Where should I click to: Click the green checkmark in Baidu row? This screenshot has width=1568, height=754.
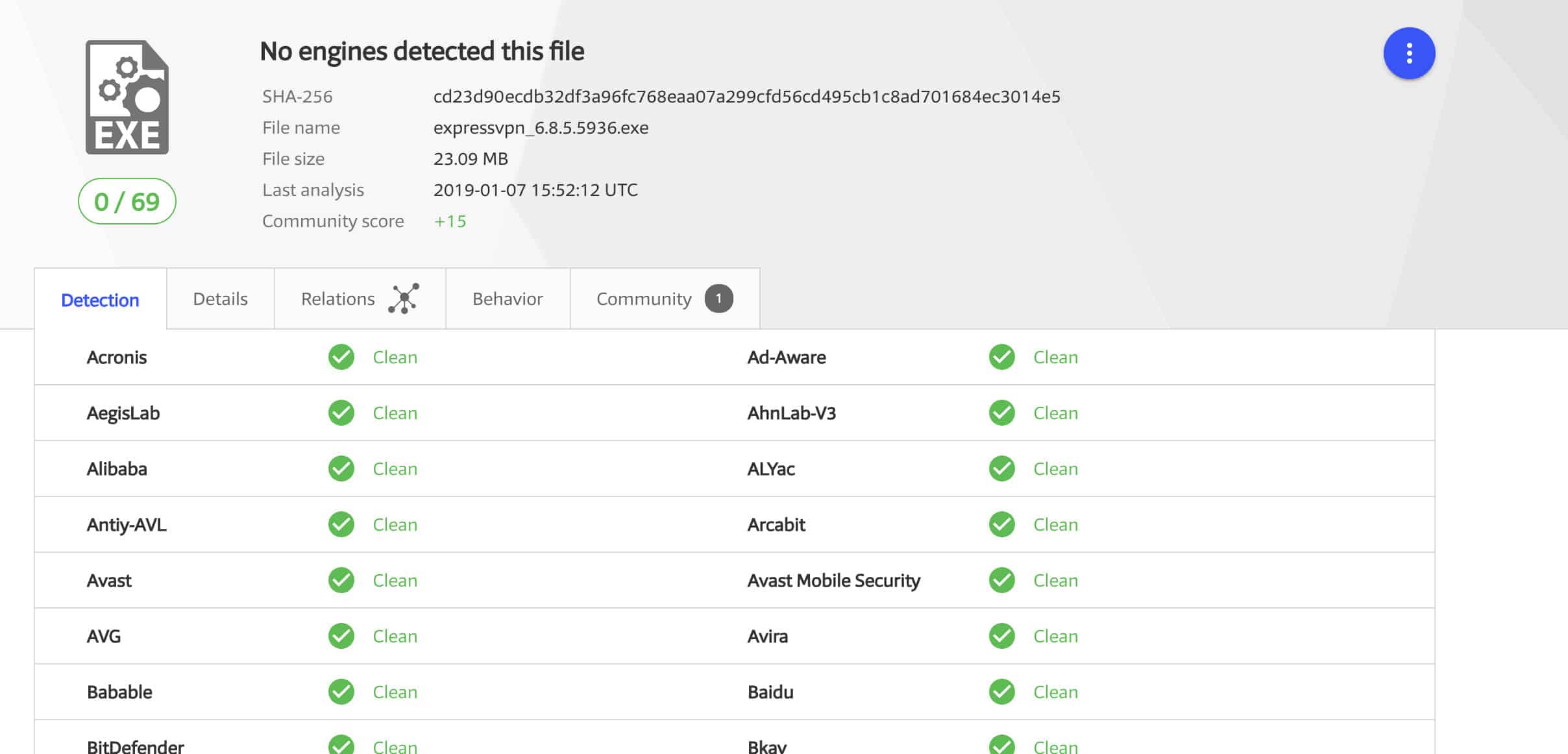(1002, 692)
